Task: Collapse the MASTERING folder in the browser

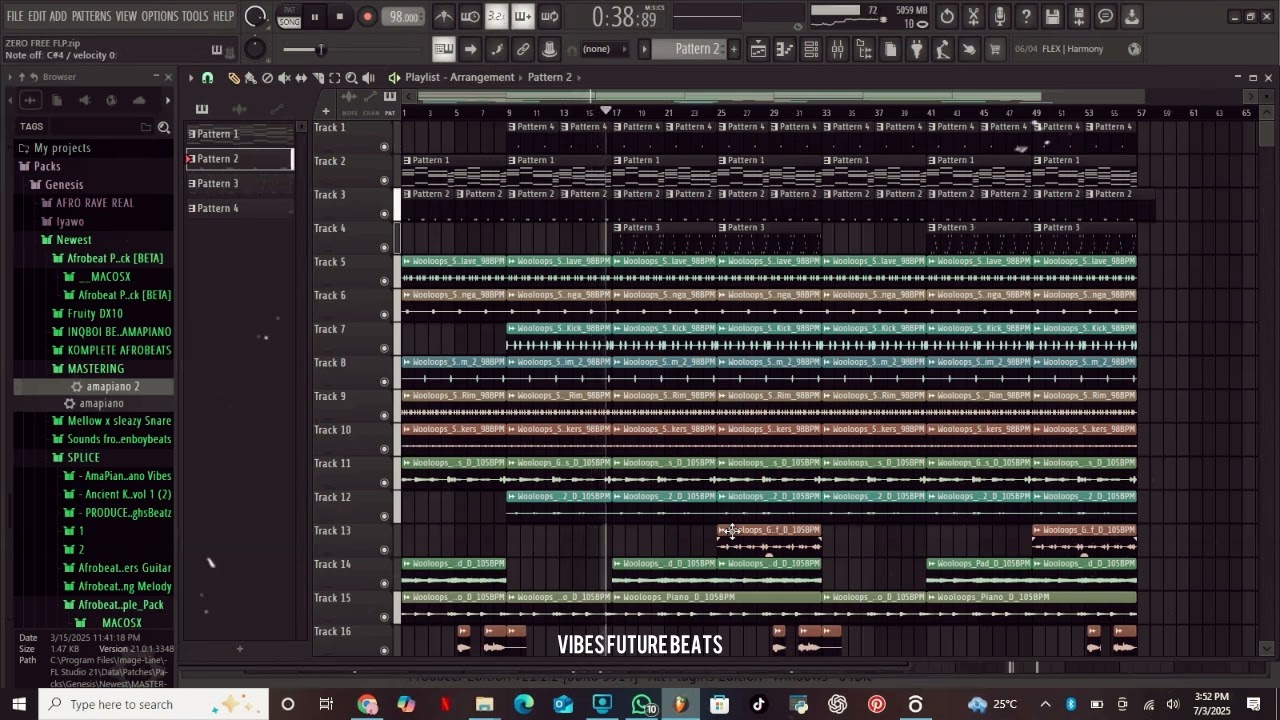Action: (x=95, y=369)
